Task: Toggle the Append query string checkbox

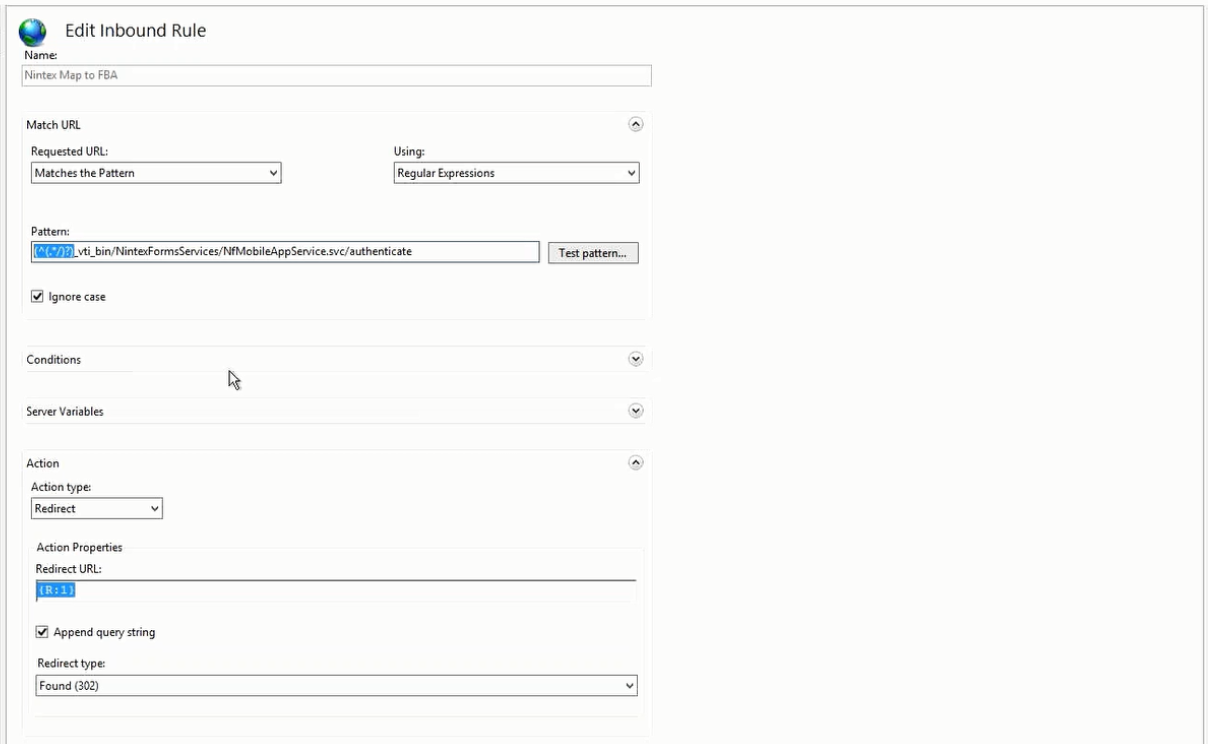Action: (43, 632)
